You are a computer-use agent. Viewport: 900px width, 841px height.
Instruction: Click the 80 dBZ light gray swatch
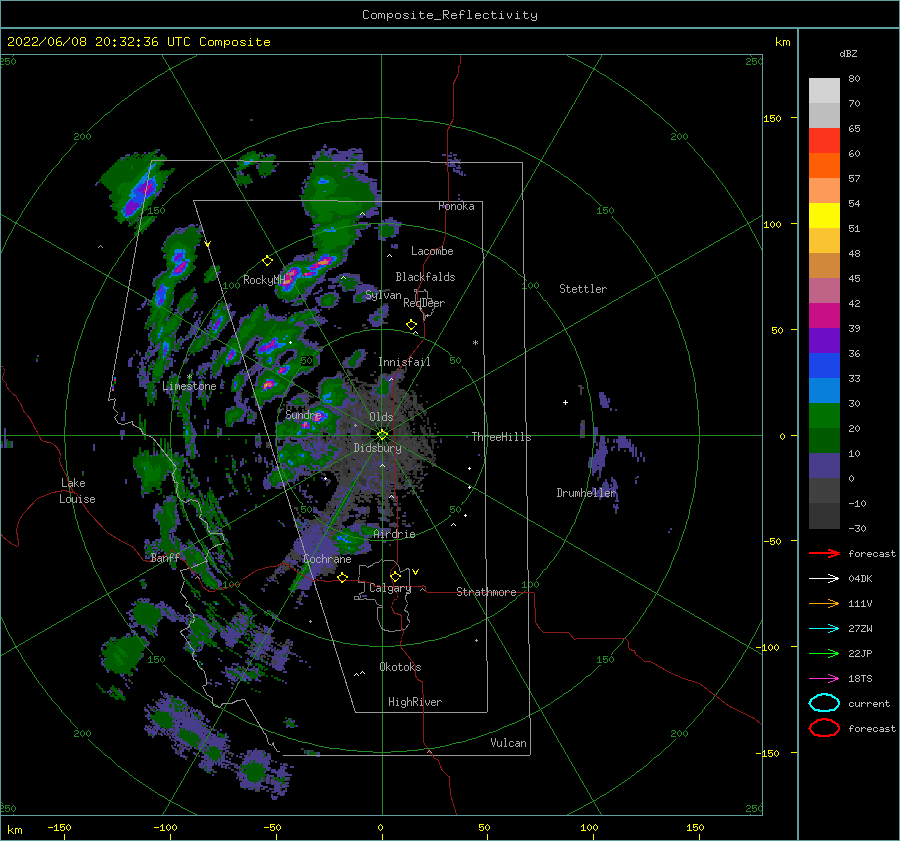coord(824,90)
